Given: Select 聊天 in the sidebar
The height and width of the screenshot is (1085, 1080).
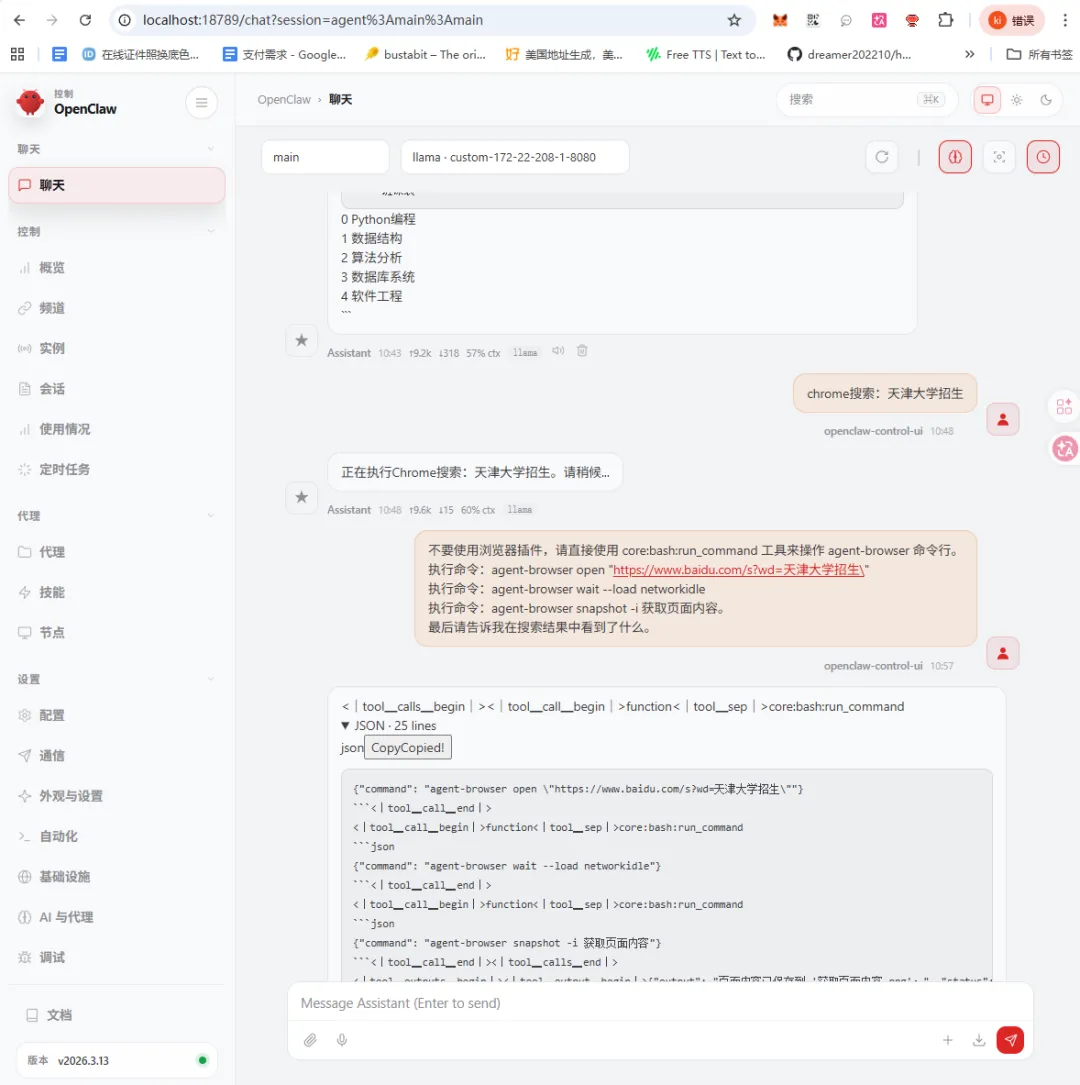Looking at the screenshot, I should (x=117, y=185).
